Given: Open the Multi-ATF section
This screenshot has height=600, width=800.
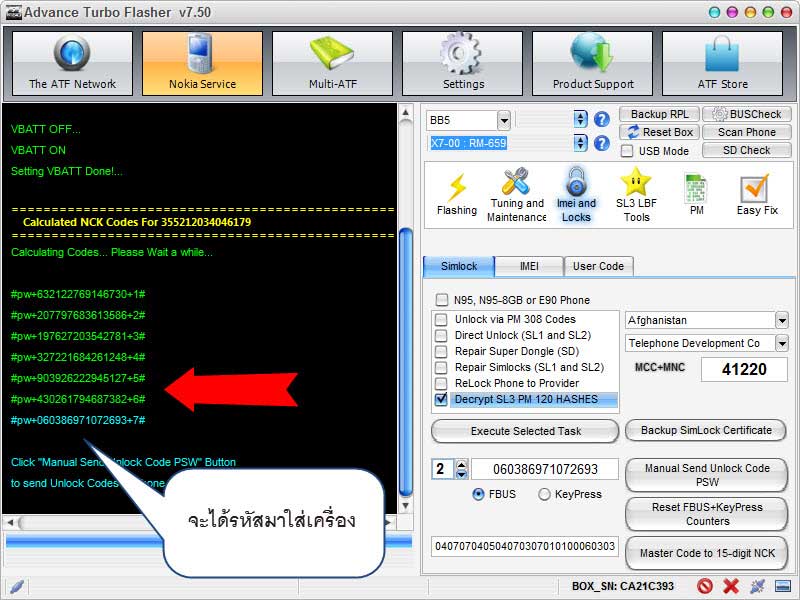Looking at the screenshot, I should 333,63.
